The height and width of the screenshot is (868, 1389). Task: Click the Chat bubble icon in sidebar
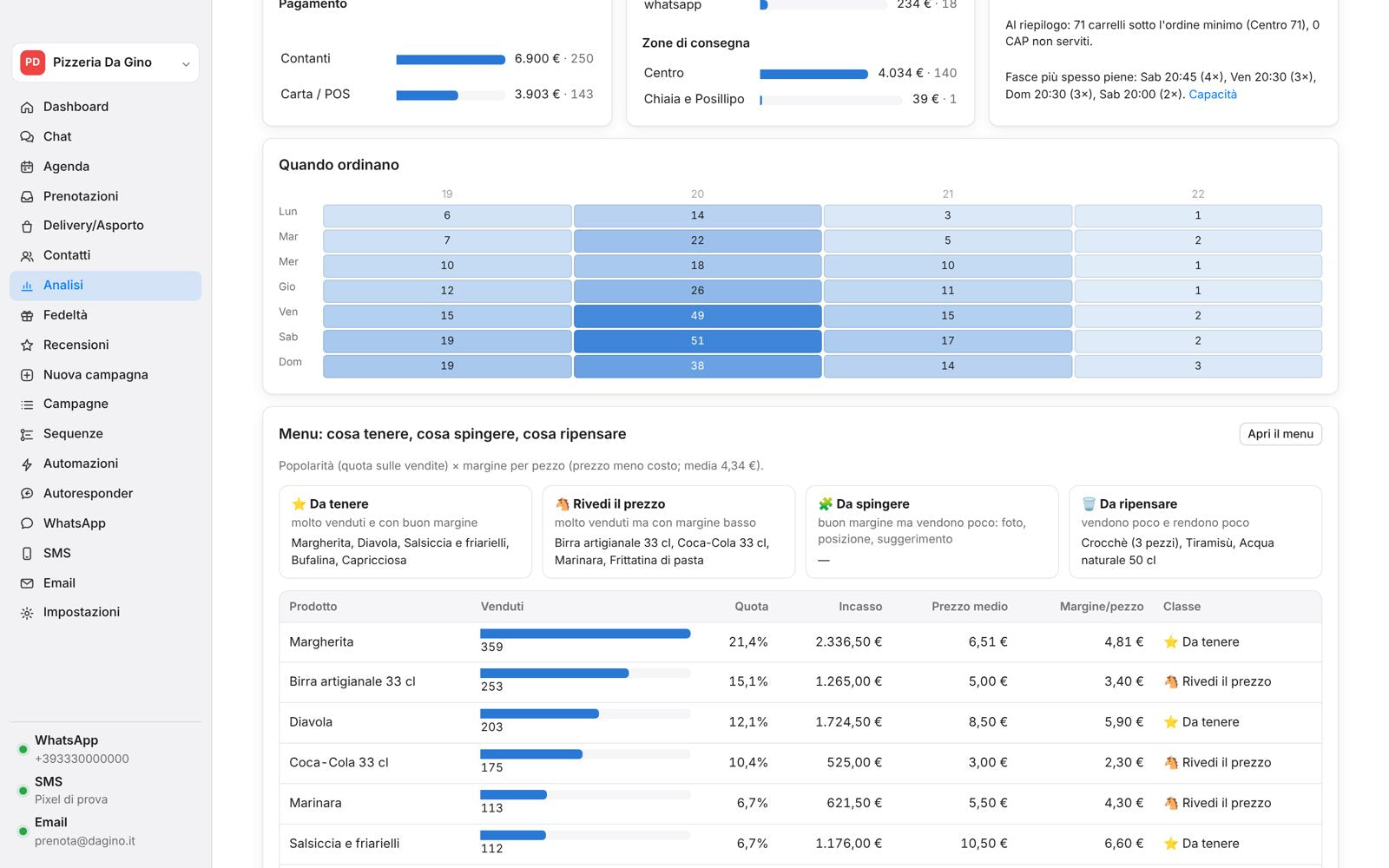(27, 136)
